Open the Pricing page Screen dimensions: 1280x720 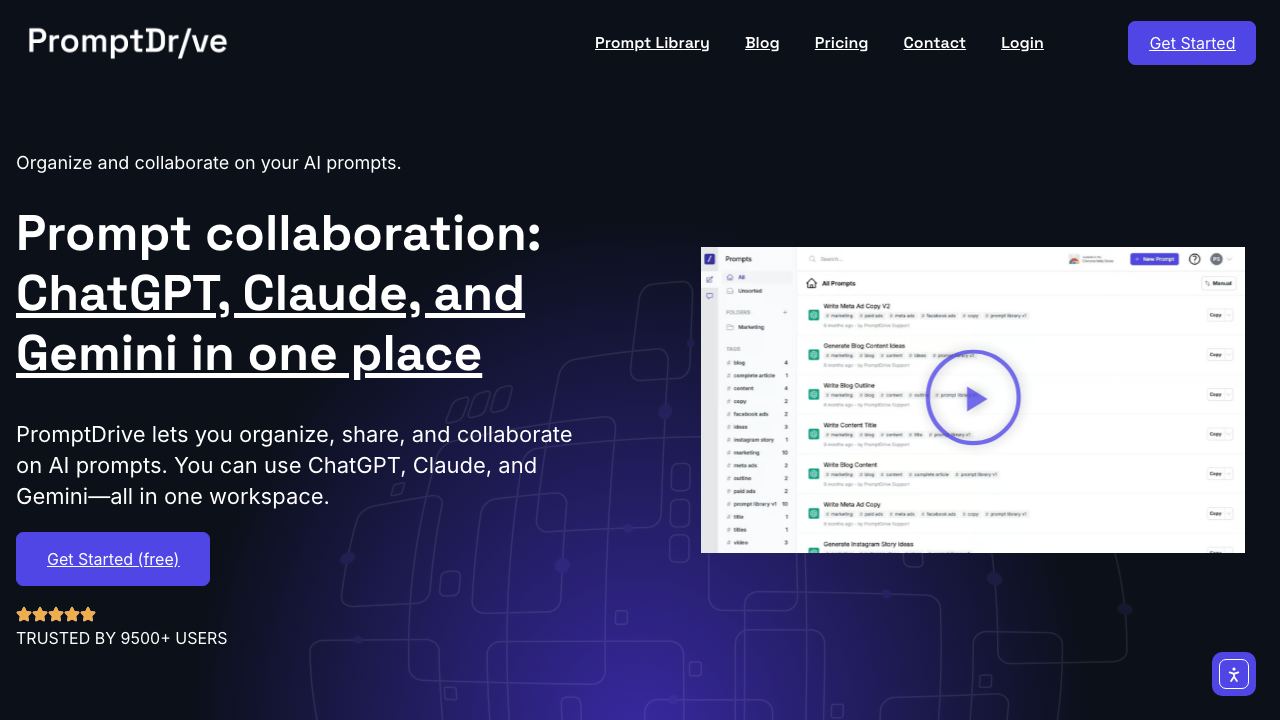click(841, 43)
